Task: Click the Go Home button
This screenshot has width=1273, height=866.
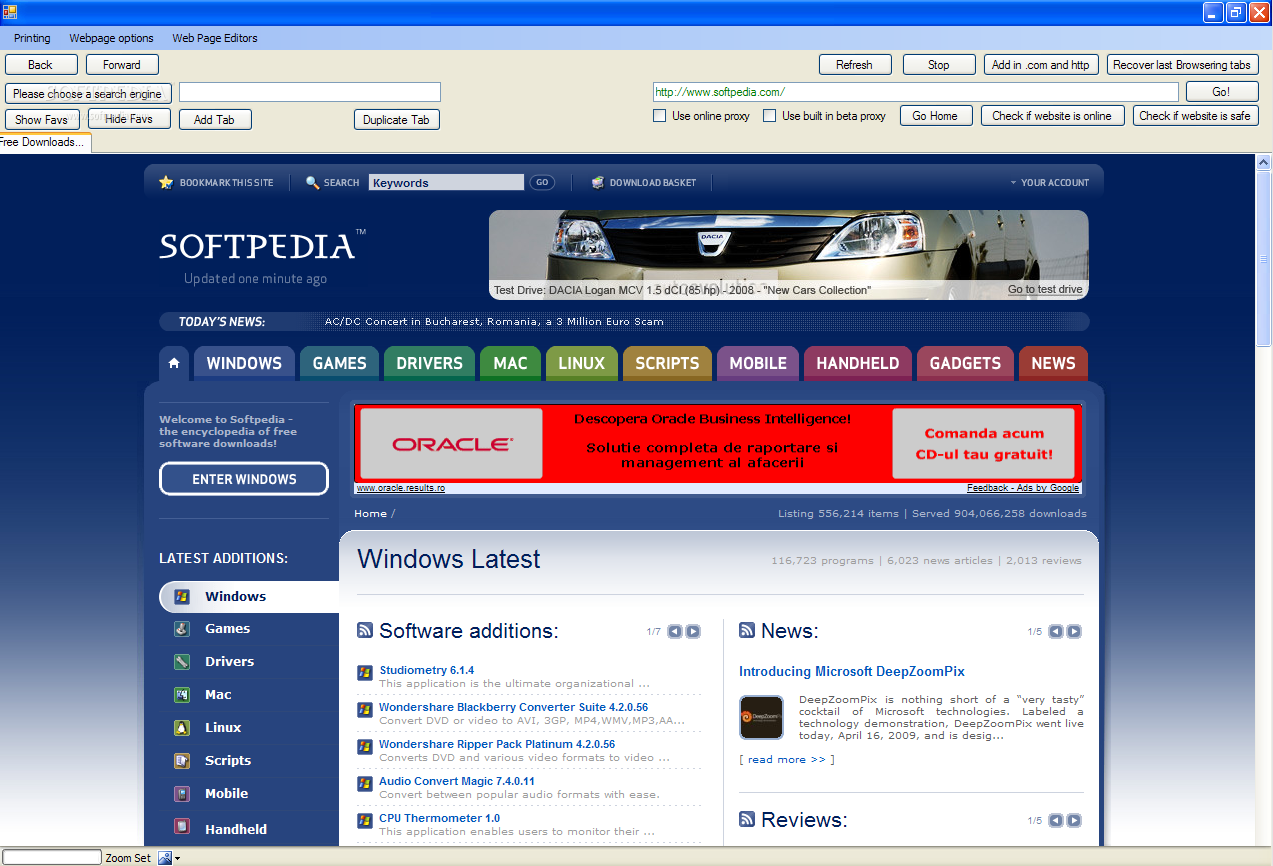Action: 936,116
